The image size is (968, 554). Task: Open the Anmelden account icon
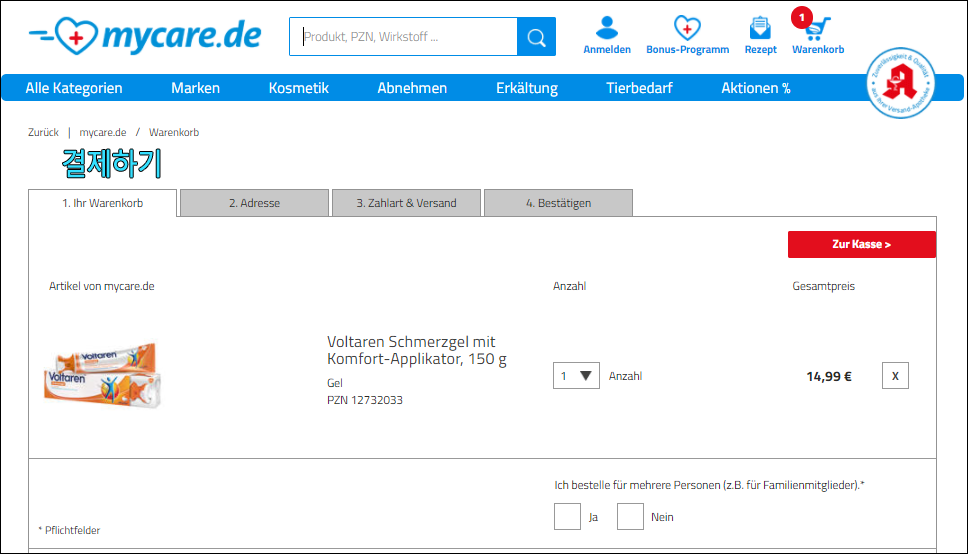point(607,36)
